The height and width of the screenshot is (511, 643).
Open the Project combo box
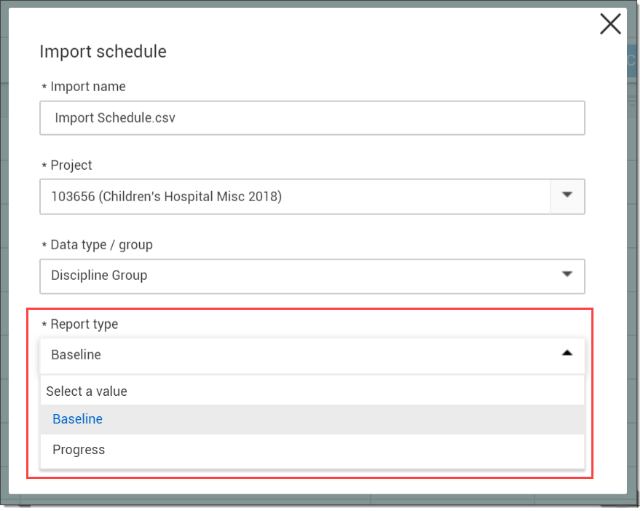(x=295, y=197)
